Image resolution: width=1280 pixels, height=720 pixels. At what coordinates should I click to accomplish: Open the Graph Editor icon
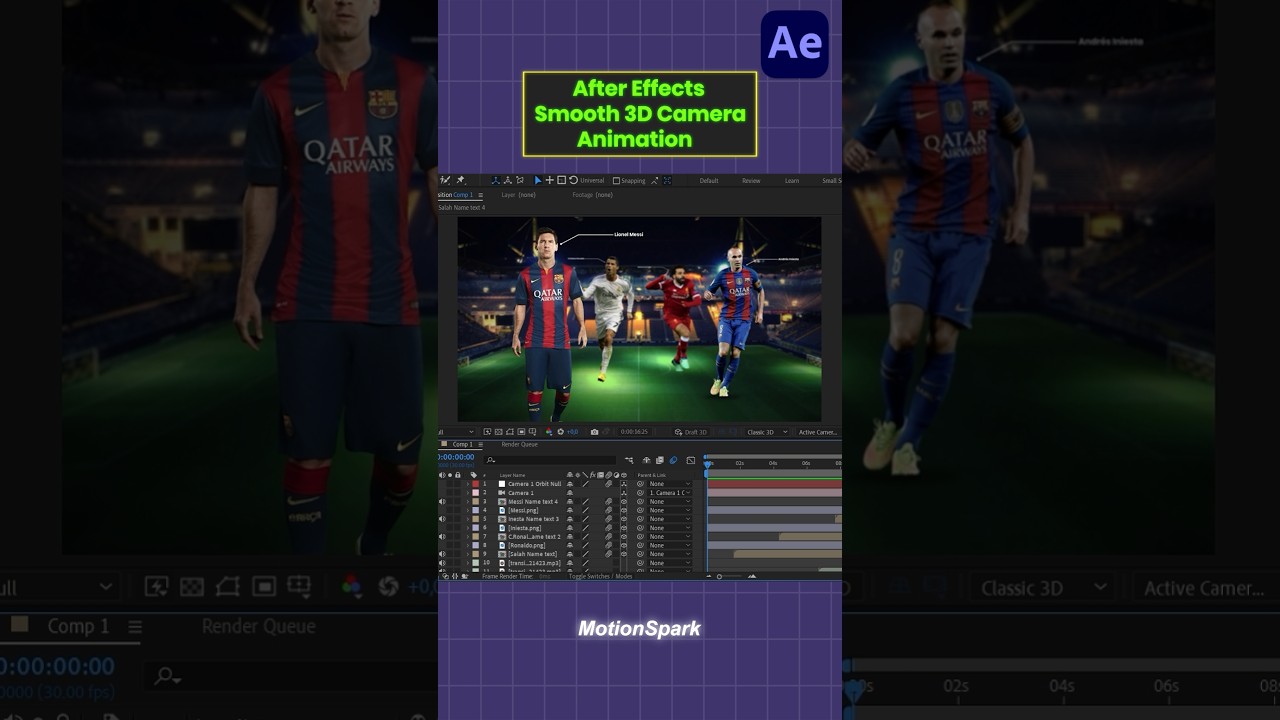click(x=691, y=460)
